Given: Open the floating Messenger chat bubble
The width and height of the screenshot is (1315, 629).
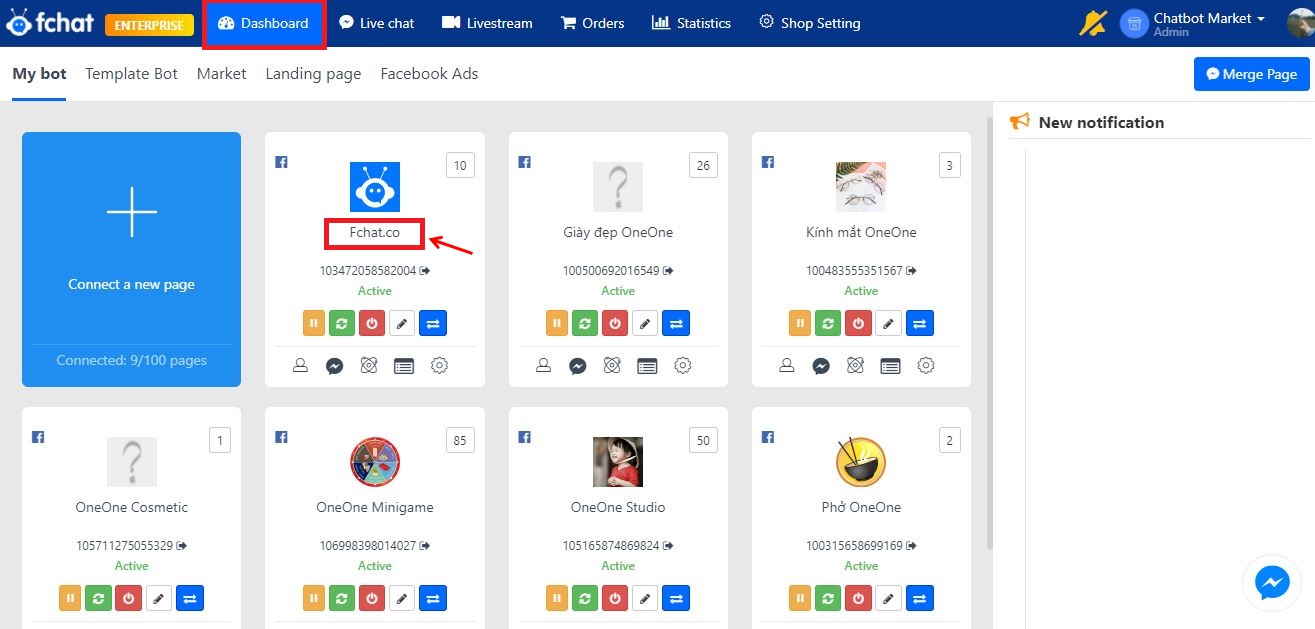Looking at the screenshot, I should point(1272,583).
